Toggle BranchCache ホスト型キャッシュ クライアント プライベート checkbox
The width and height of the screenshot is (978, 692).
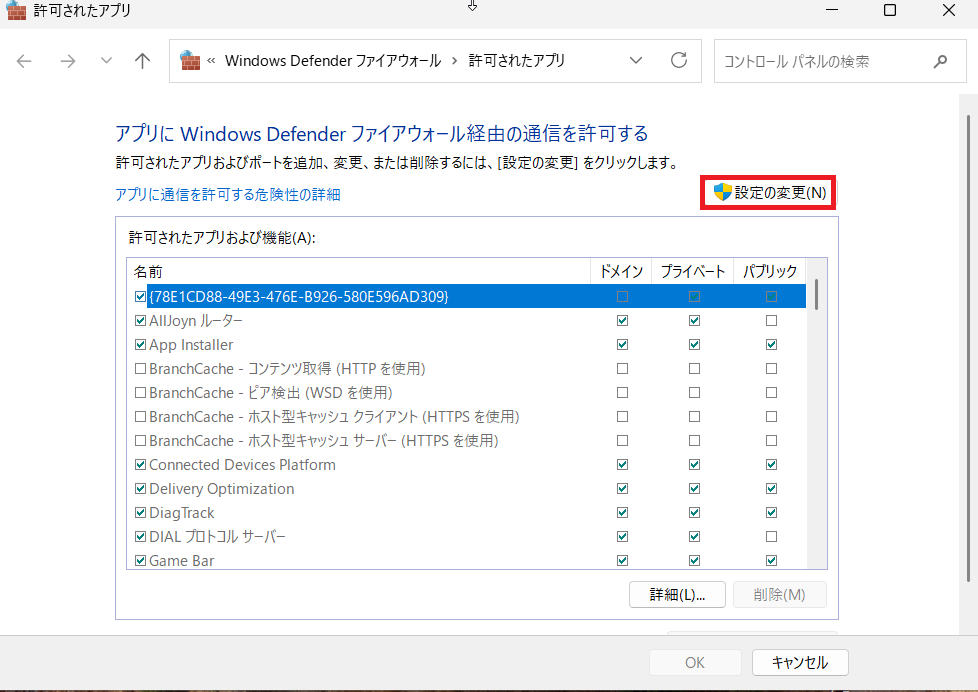pos(694,417)
